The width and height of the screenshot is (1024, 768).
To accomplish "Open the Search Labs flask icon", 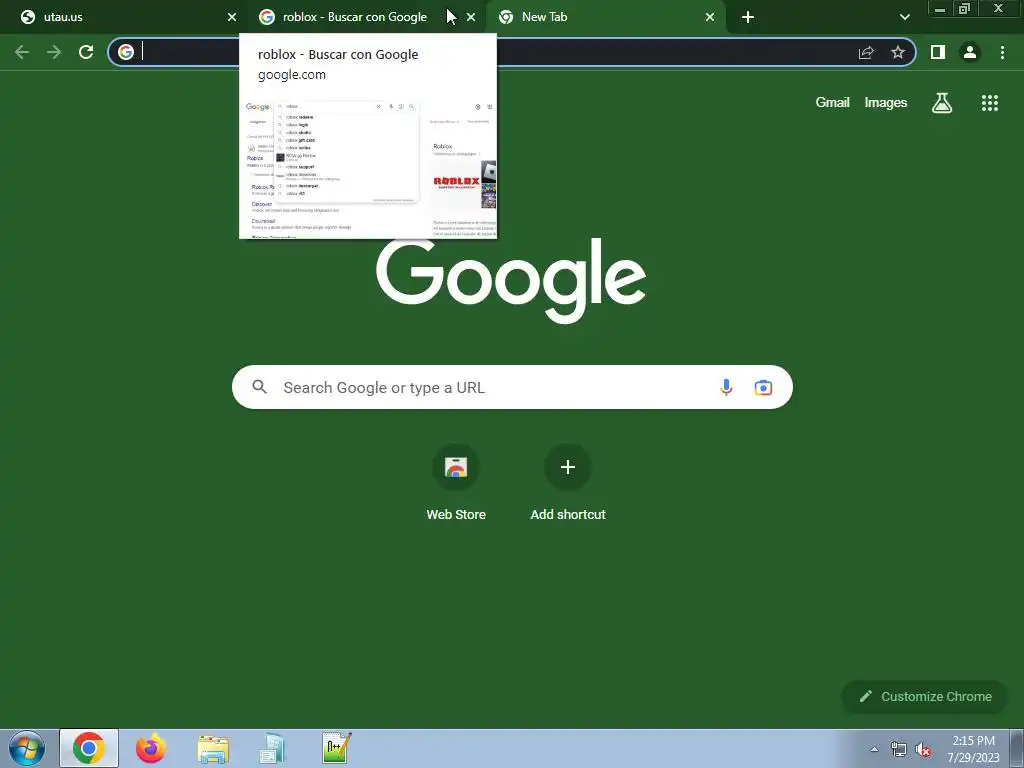I will pos(942,103).
